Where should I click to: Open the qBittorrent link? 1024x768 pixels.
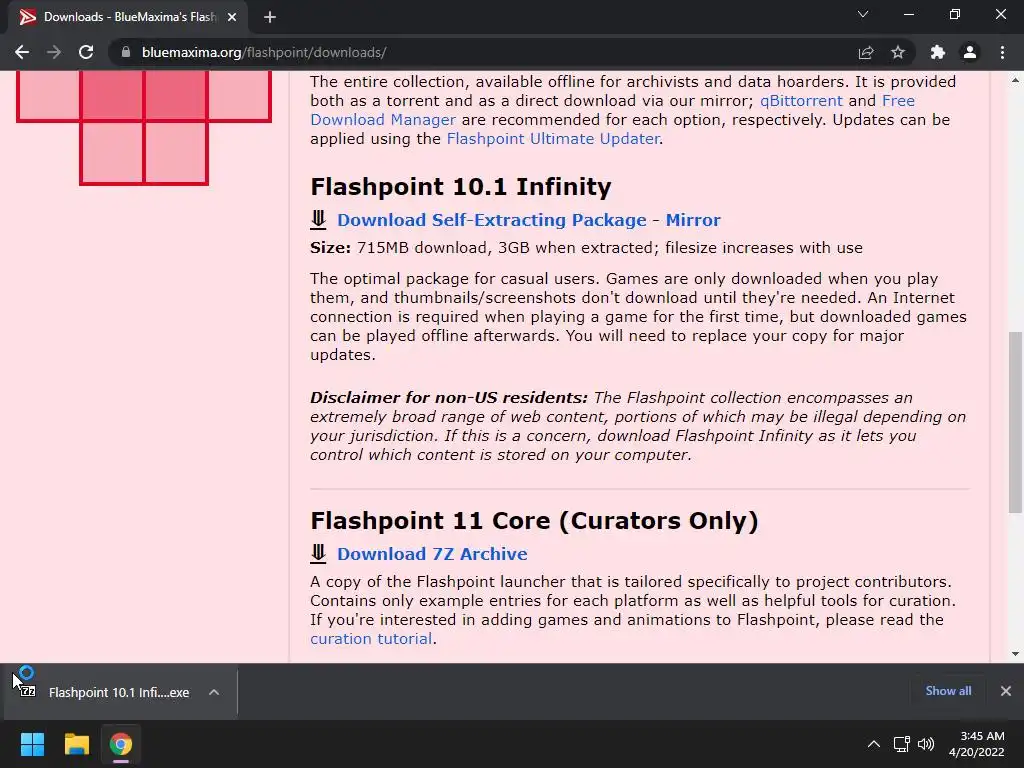[x=801, y=101]
